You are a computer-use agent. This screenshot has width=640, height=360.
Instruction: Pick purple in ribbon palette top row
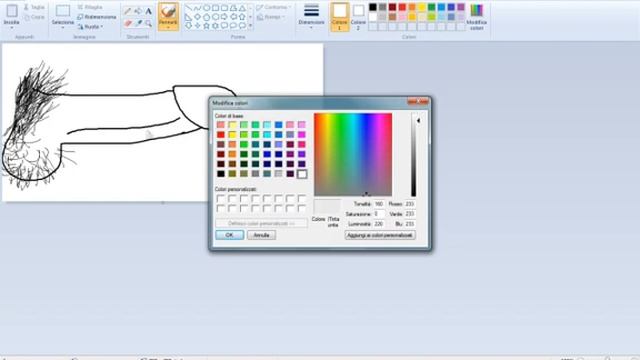(461, 7)
